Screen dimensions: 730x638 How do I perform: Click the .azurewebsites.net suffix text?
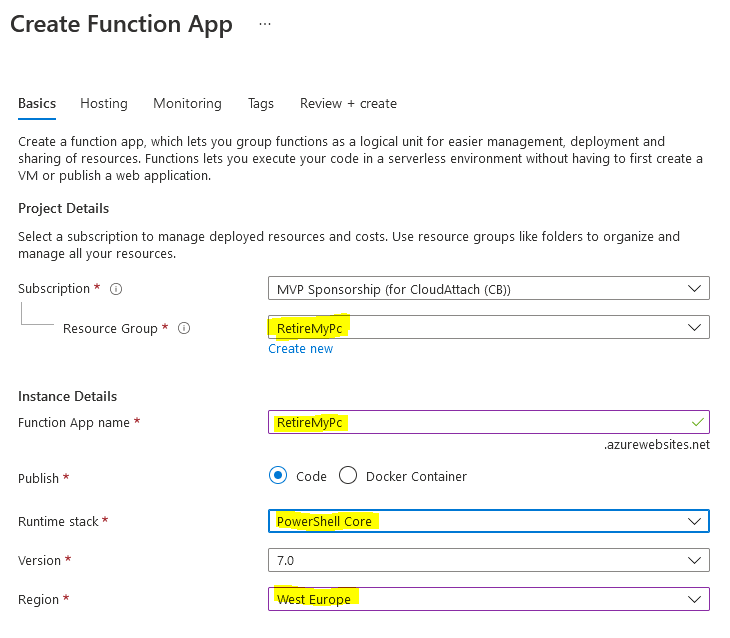(x=657, y=445)
